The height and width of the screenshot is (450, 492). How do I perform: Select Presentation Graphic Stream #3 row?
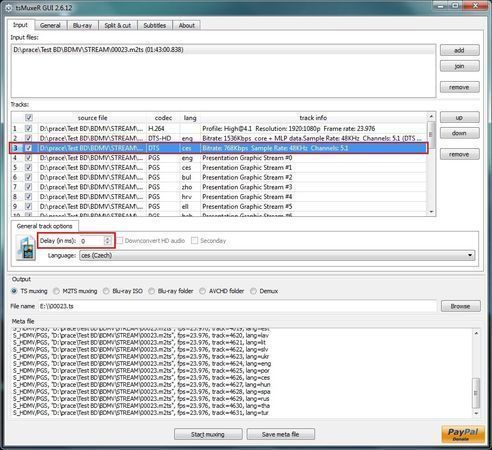point(219,187)
